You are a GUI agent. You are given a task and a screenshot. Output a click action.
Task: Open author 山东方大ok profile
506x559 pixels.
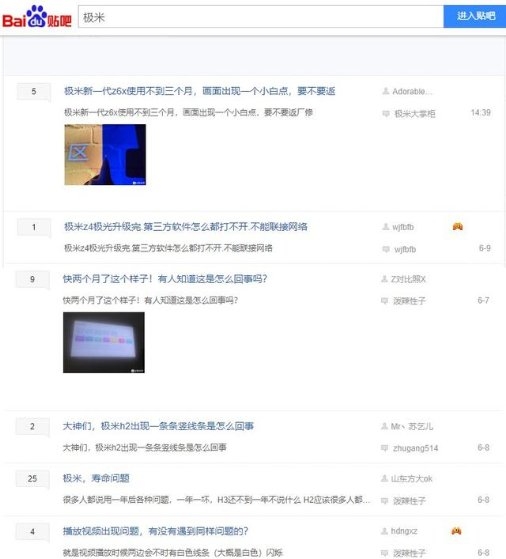coord(412,479)
